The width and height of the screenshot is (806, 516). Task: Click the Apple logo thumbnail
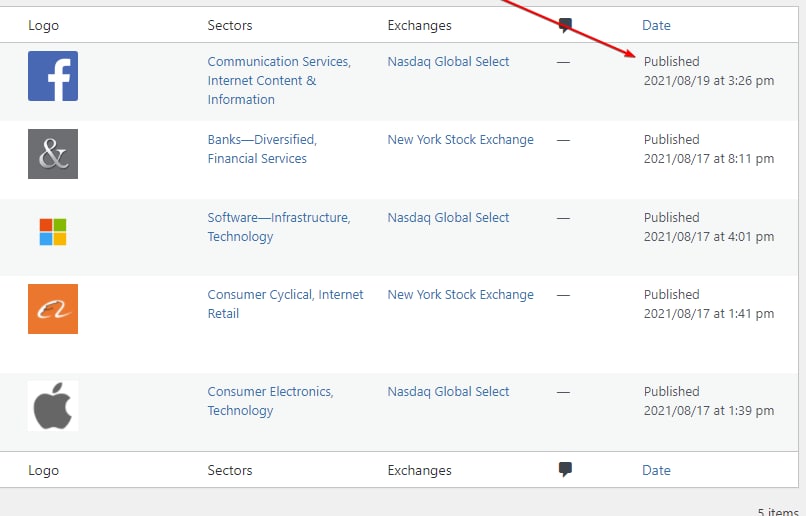point(53,406)
